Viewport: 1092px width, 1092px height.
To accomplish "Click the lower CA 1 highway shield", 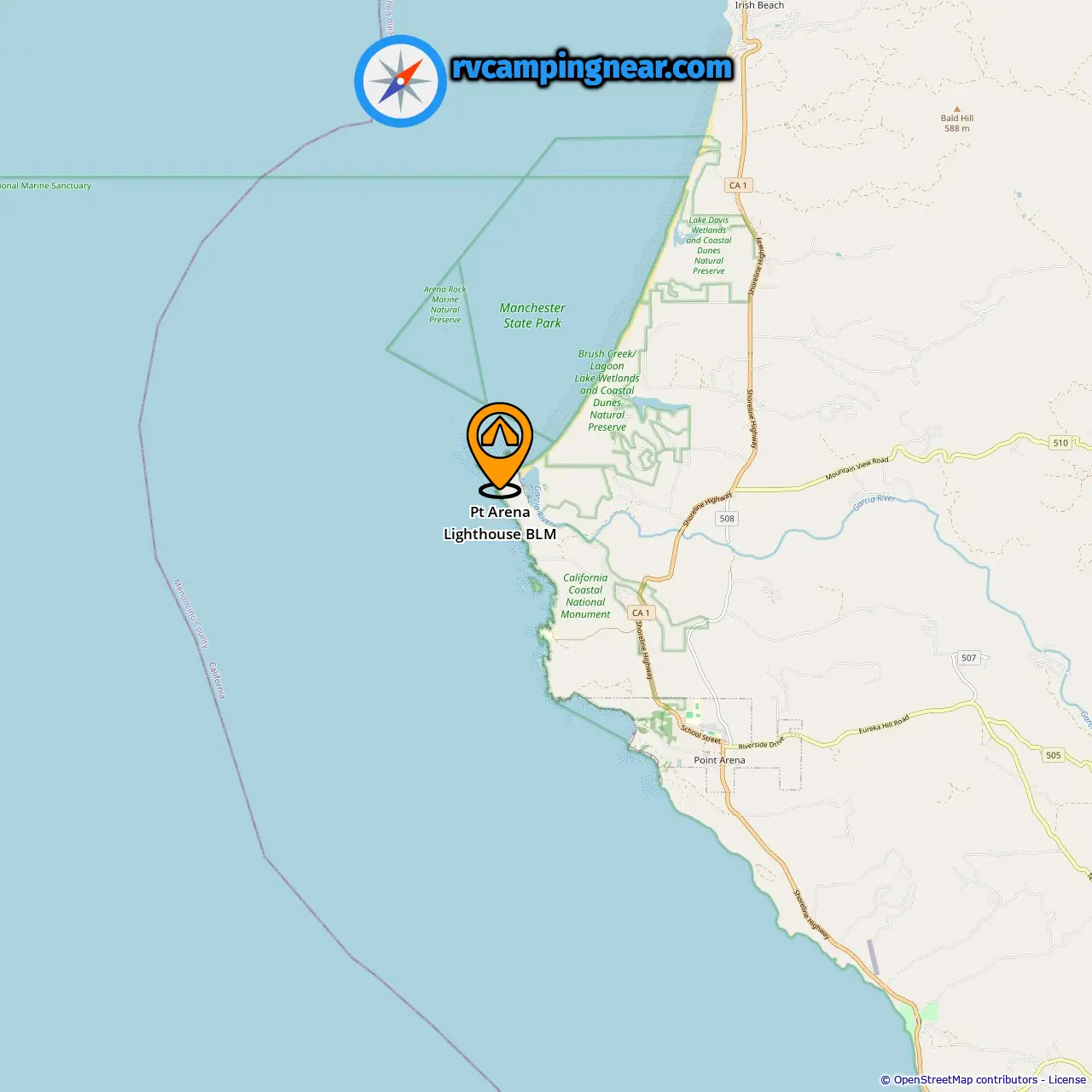I will pyautogui.click(x=642, y=613).
